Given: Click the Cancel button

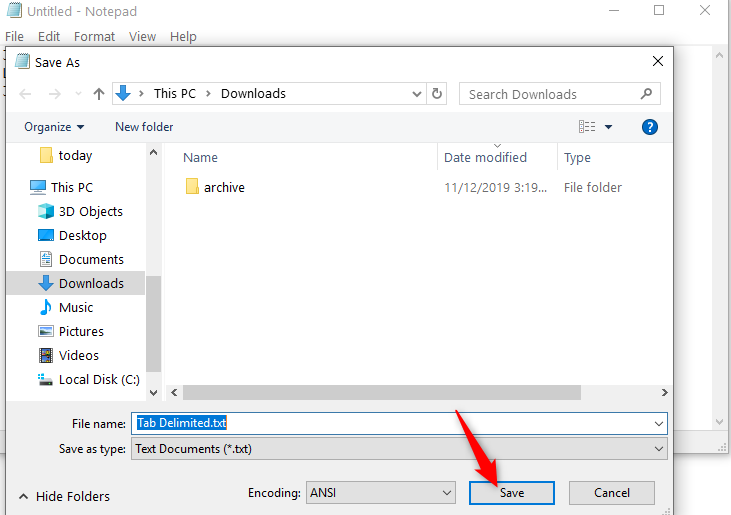Looking at the screenshot, I should pyautogui.click(x=612, y=493).
